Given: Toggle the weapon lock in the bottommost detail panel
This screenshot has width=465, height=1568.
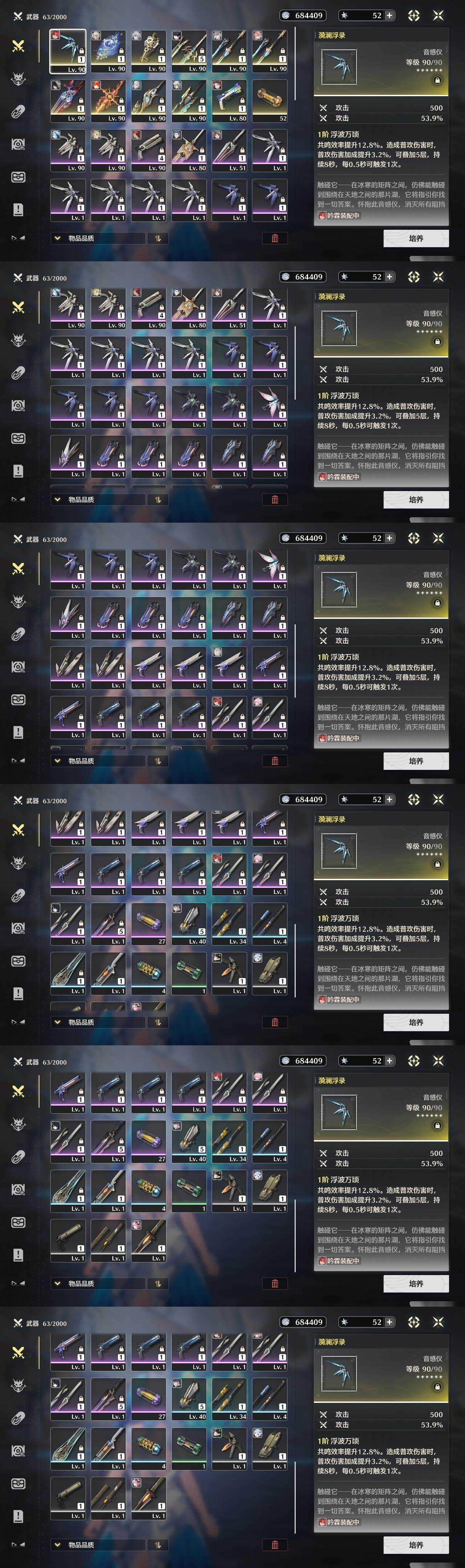Looking at the screenshot, I should coord(437,1387).
